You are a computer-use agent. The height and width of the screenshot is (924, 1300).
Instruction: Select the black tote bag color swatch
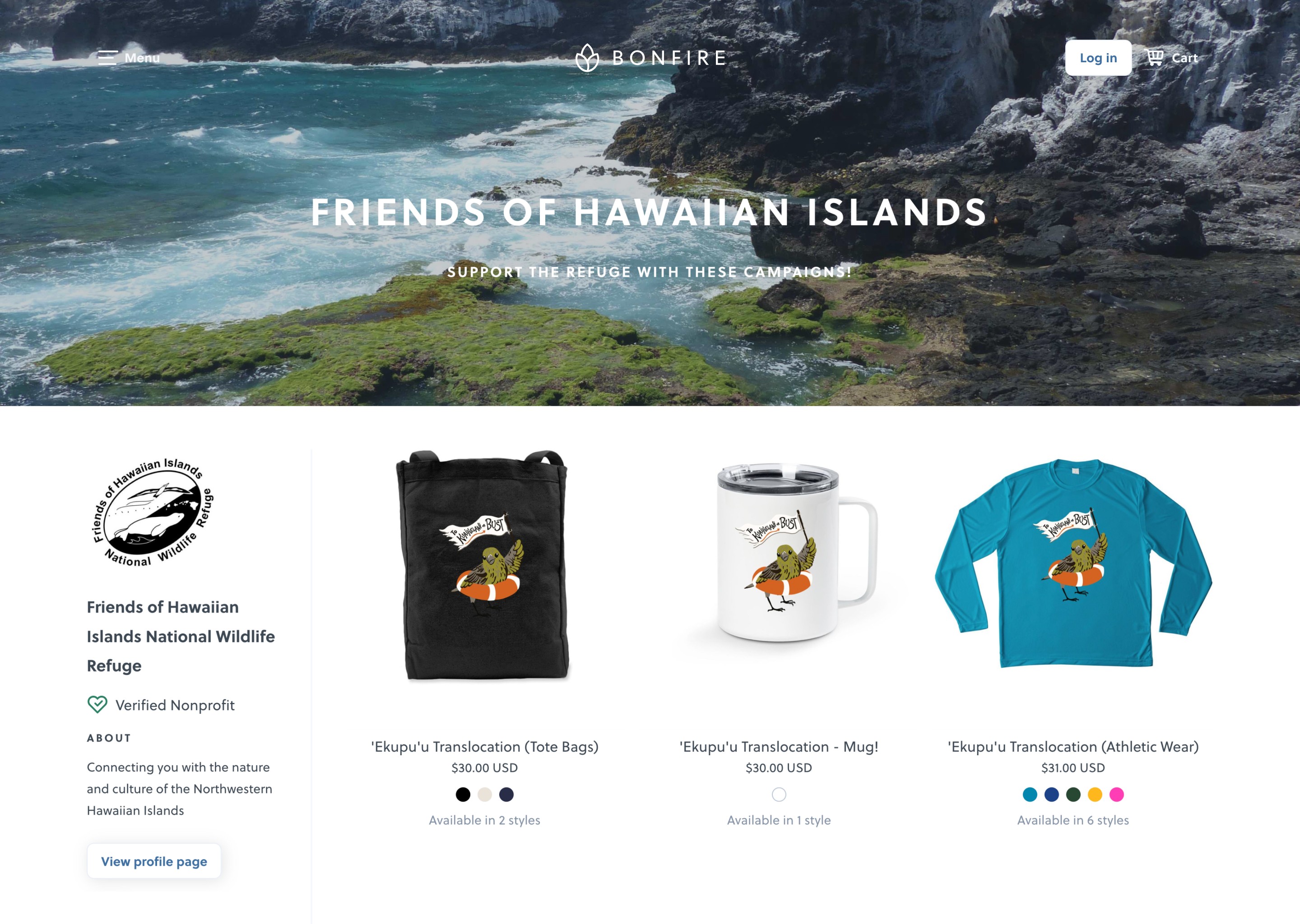[x=463, y=794]
